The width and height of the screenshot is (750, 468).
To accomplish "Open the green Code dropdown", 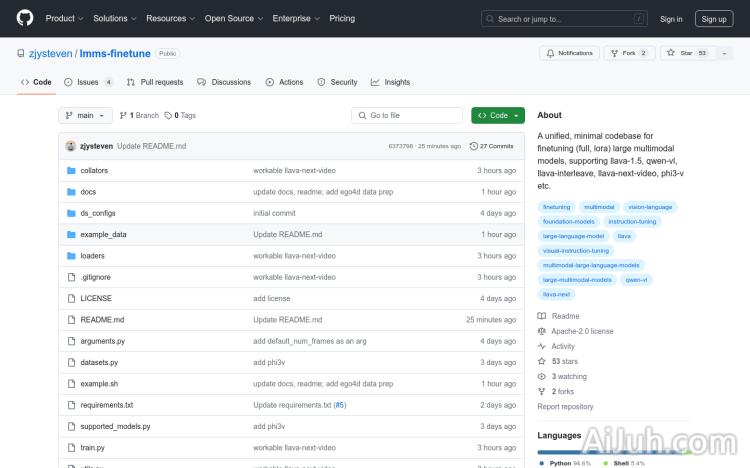I will click(x=497, y=115).
